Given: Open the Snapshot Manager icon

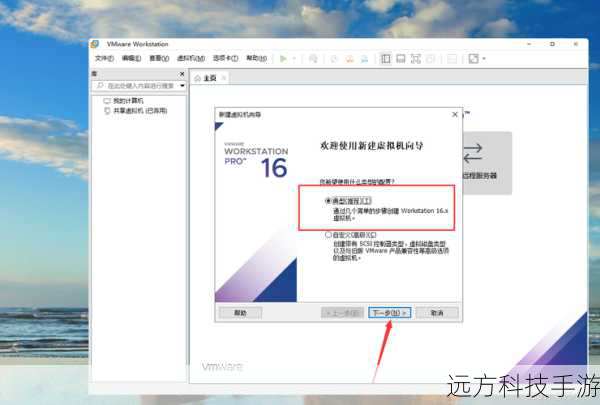Looking at the screenshot, I should click(x=364, y=59).
